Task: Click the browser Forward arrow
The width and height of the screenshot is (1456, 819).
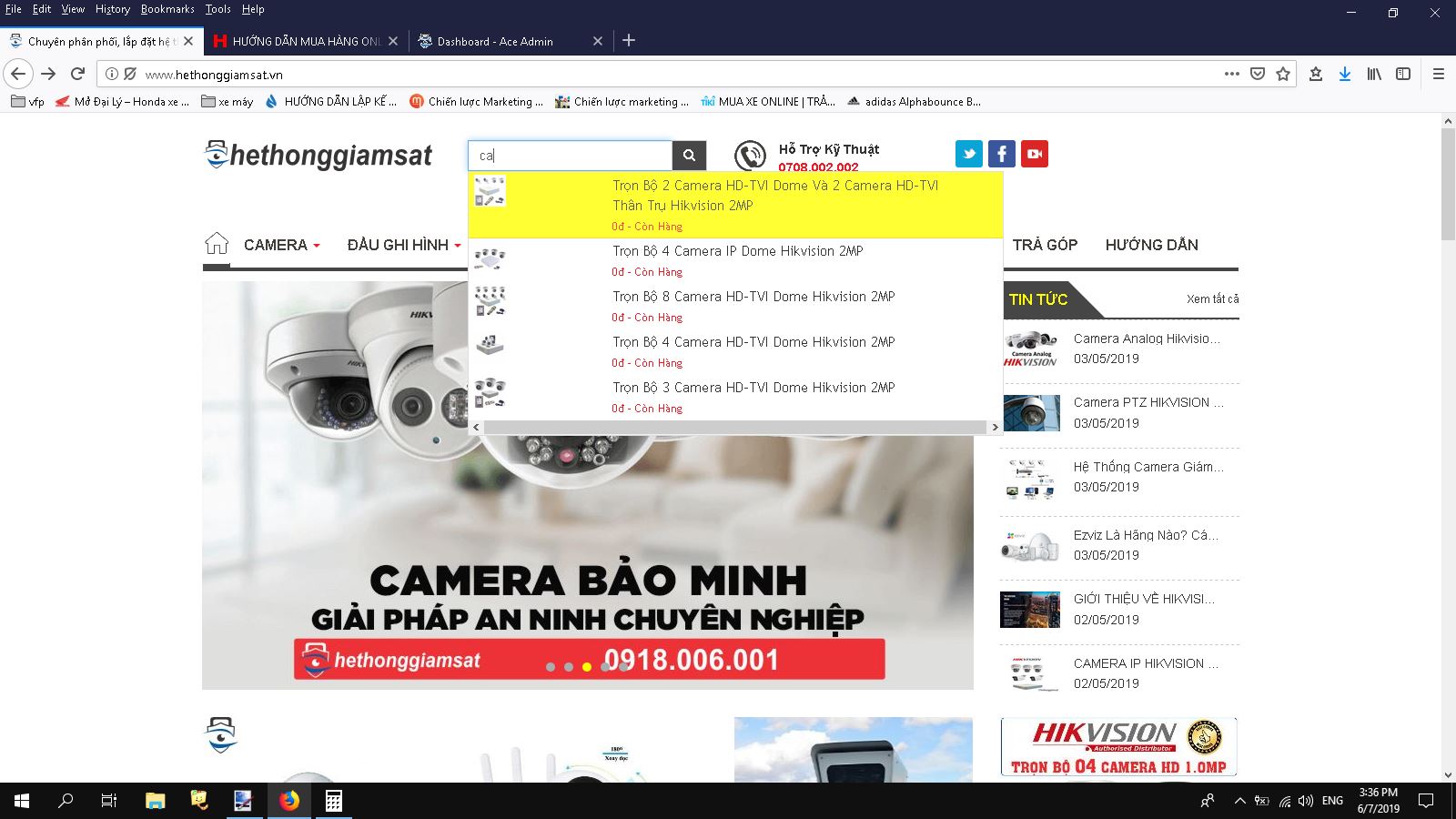Action: pos(48,74)
